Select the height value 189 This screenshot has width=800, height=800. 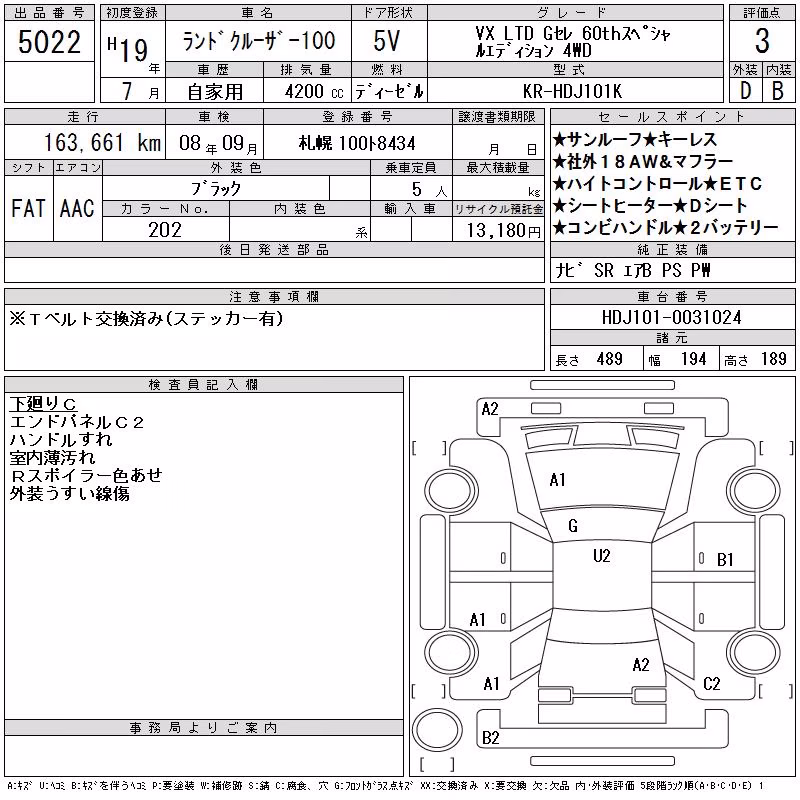click(773, 359)
